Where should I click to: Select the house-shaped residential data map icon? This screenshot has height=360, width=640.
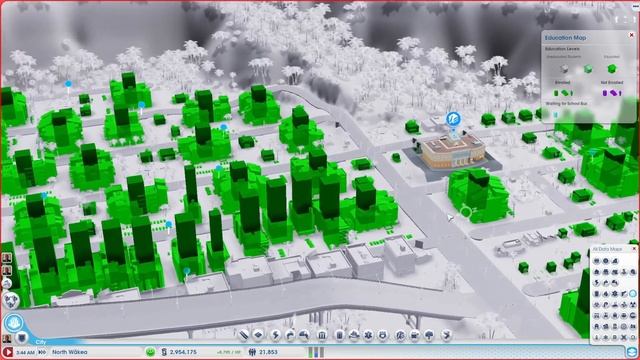597,271
